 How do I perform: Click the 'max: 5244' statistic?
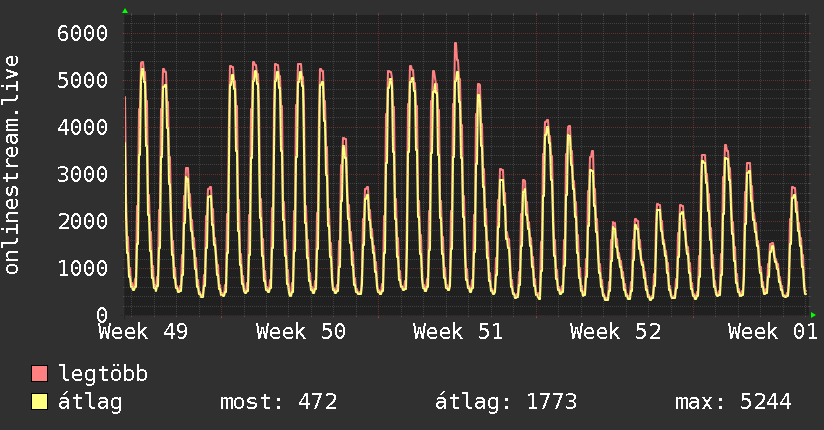tap(733, 402)
